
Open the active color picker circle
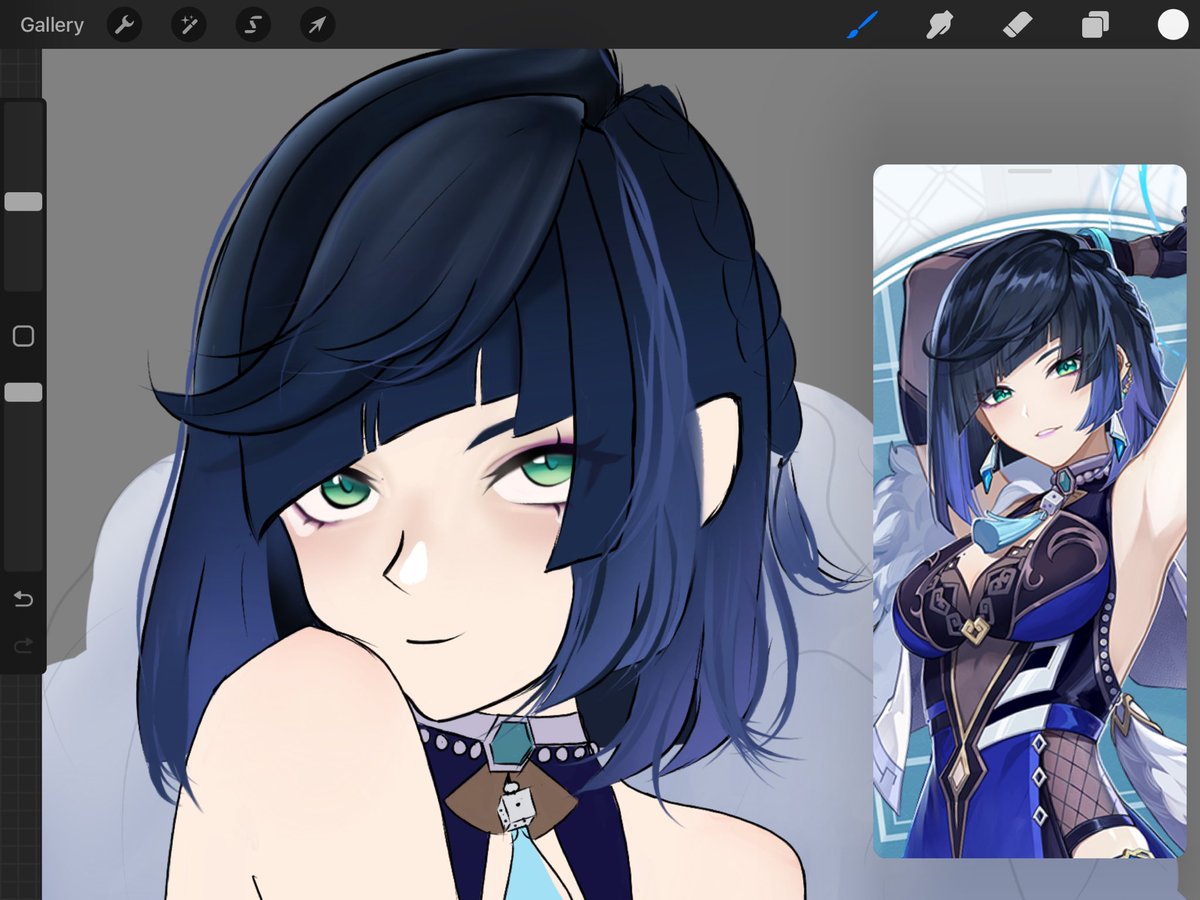[1173, 25]
